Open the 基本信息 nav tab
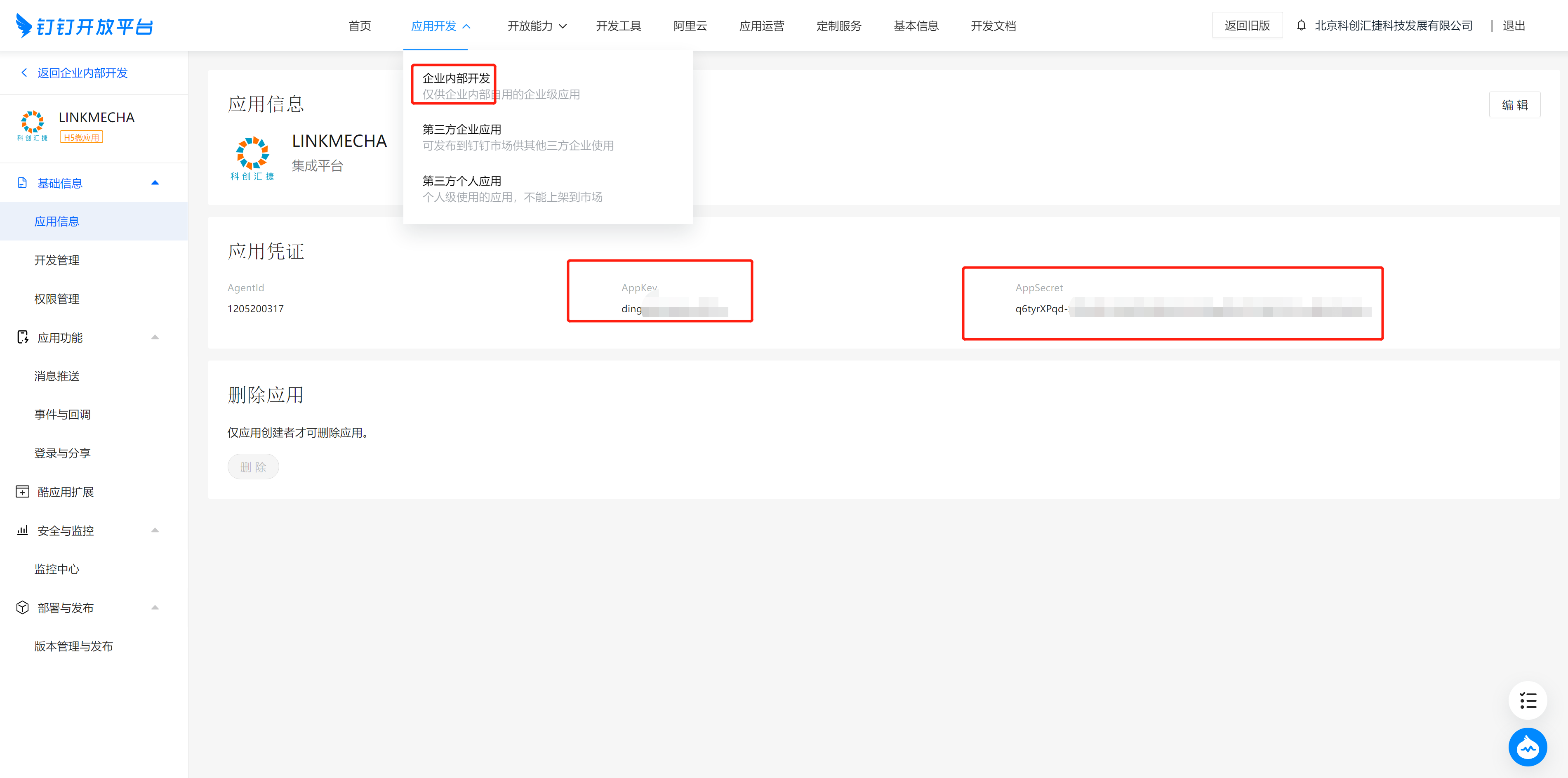The height and width of the screenshot is (778, 1568). coord(916,26)
